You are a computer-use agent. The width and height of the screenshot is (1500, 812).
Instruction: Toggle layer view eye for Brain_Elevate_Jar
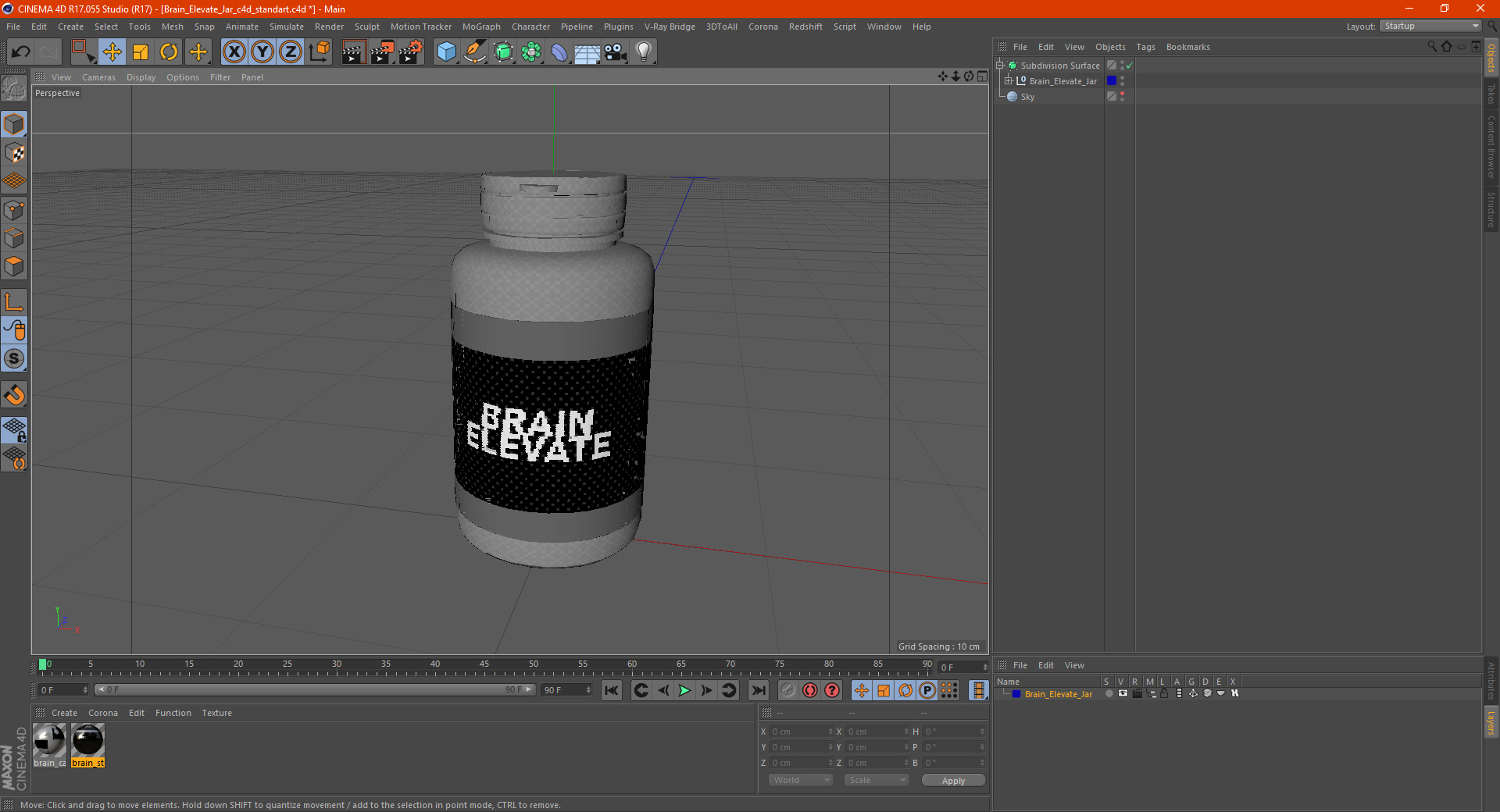pyautogui.click(x=1123, y=693)
